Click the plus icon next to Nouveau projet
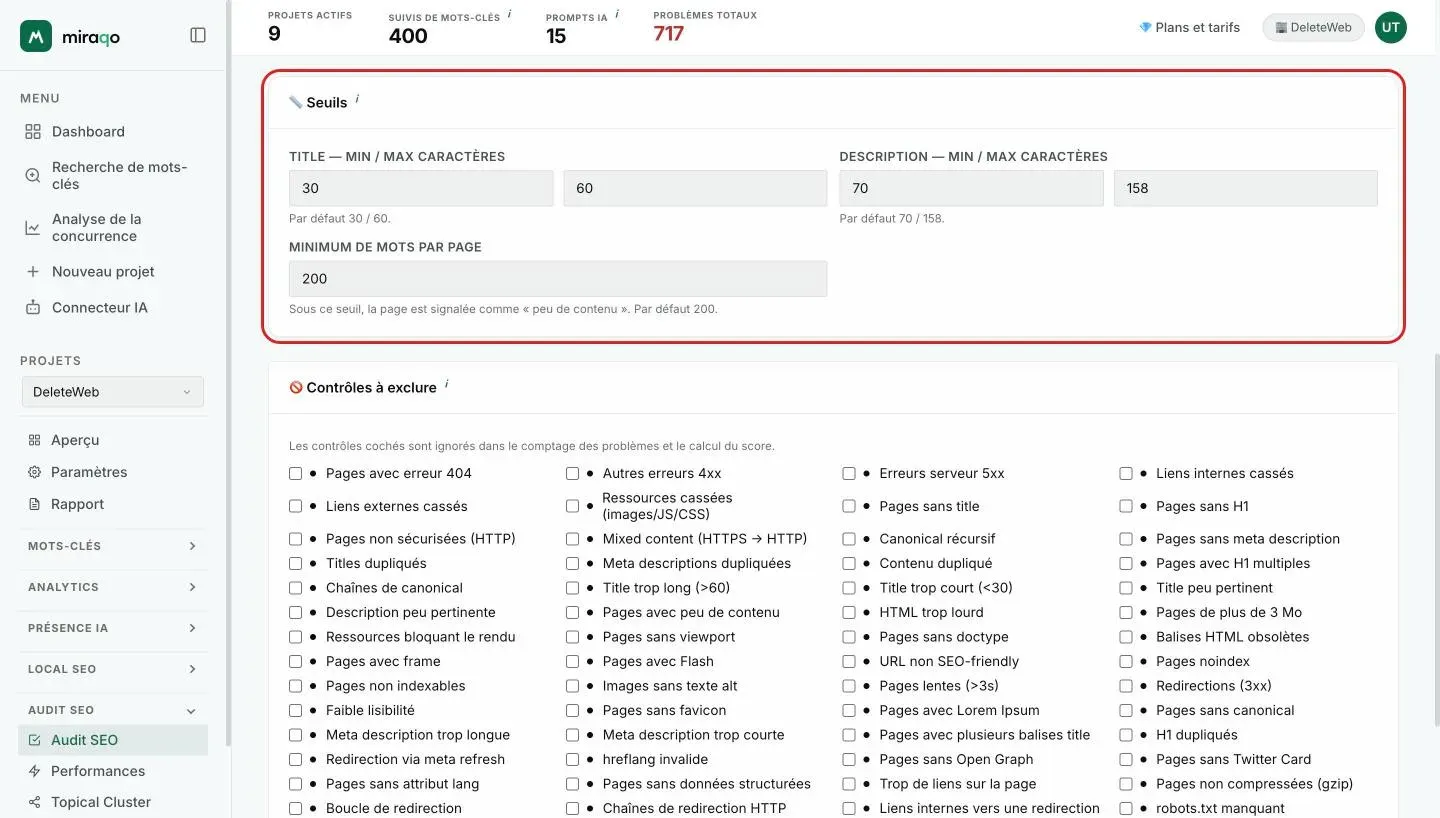The width and height of the screenshot is (1440, 818). tap(33, 271)
